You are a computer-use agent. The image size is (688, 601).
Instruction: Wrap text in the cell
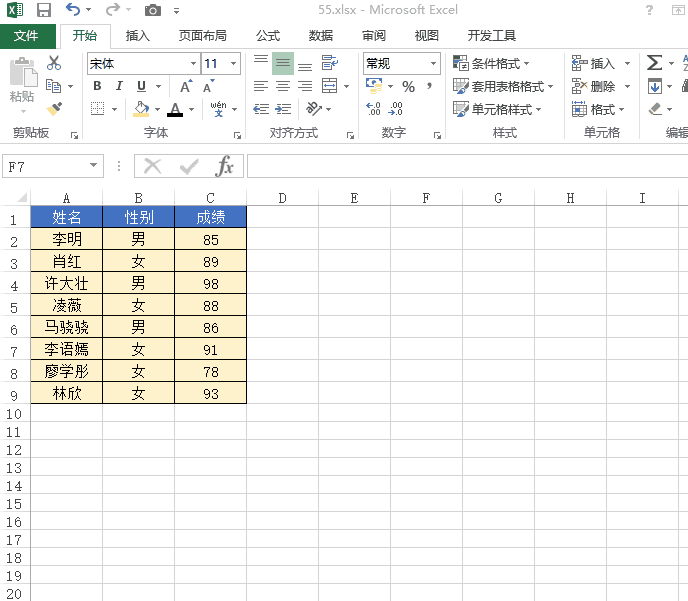[x=330, y=63]
